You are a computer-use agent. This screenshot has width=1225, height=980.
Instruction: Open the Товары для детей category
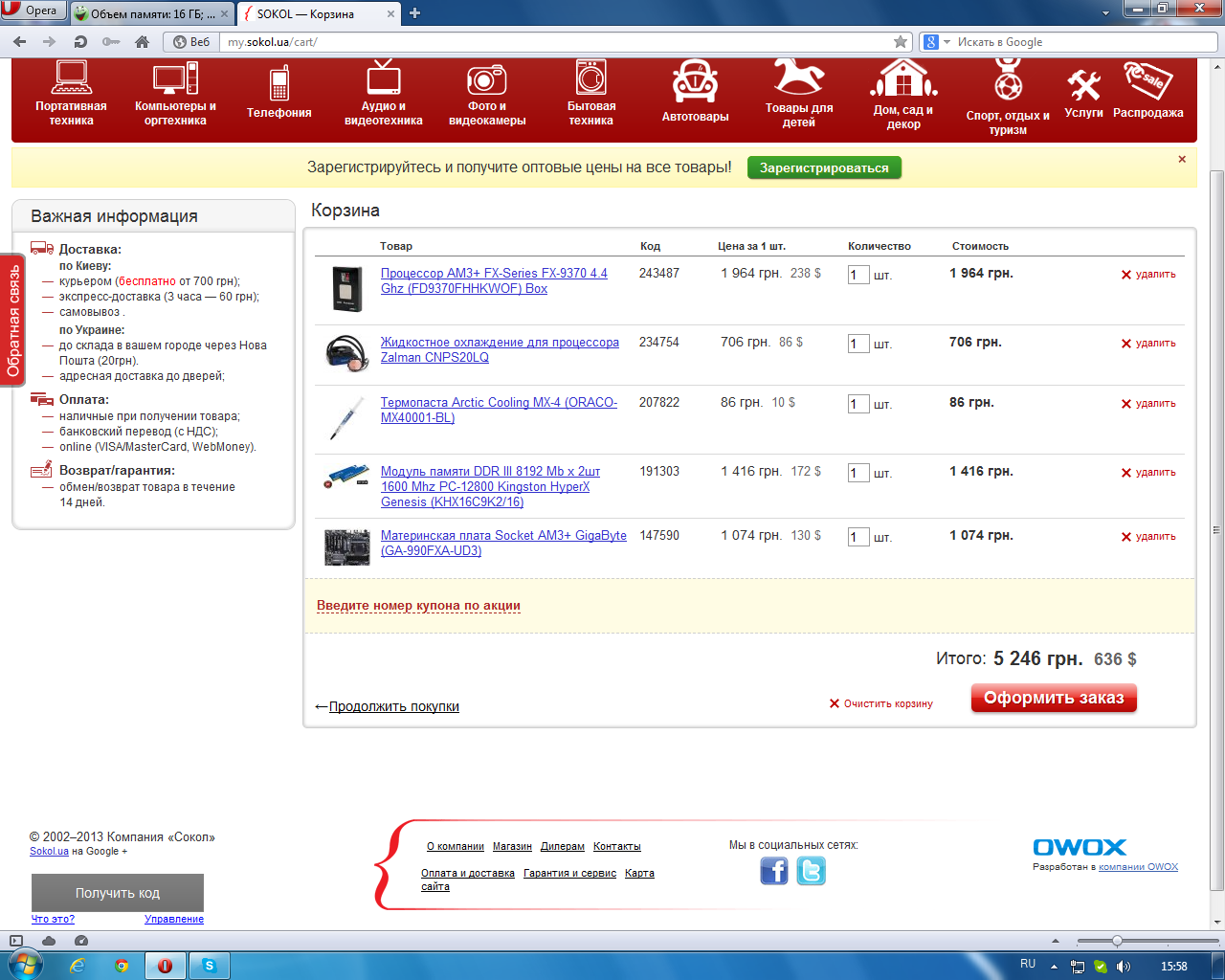click(x=799, y=93)
